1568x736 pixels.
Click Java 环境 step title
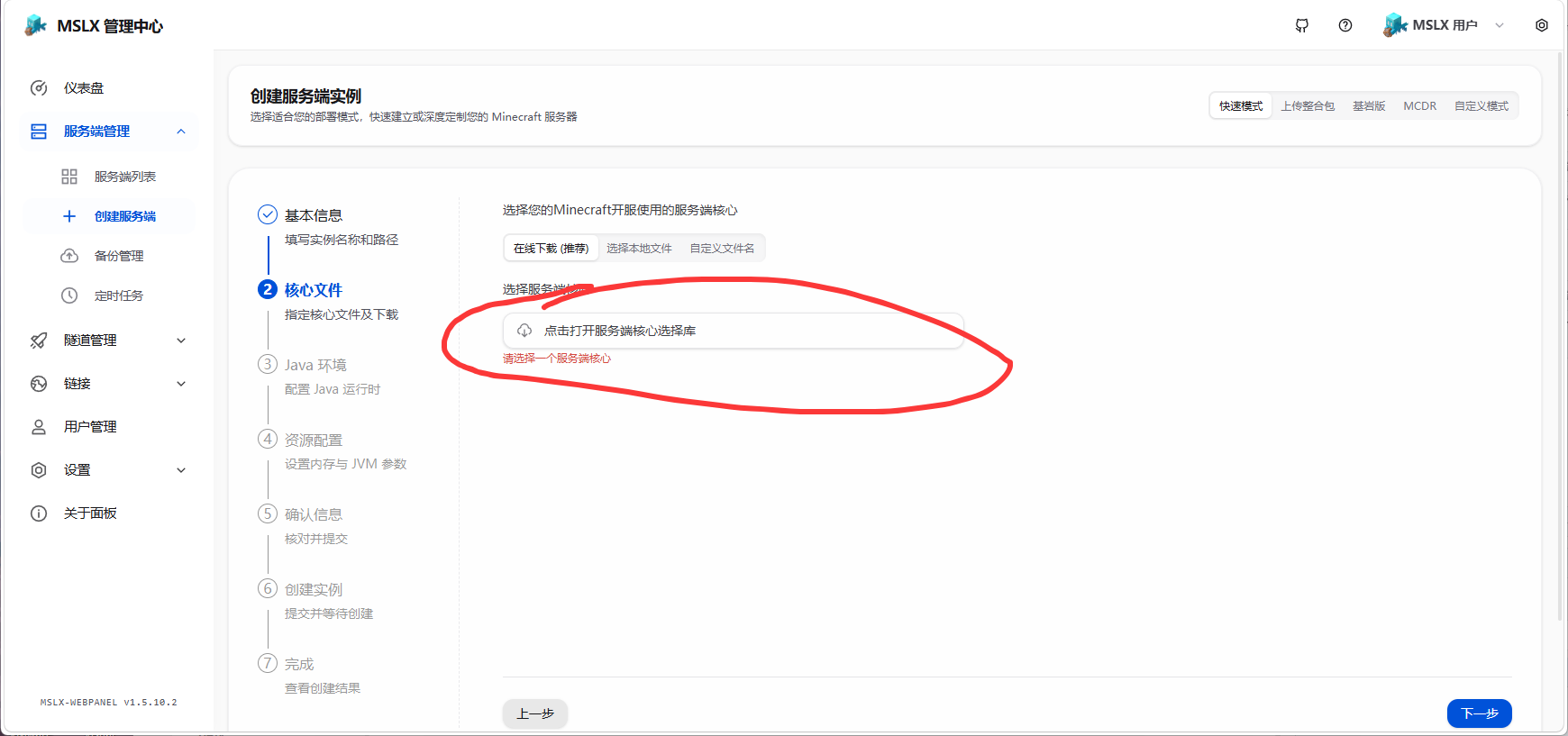point(315,365)
